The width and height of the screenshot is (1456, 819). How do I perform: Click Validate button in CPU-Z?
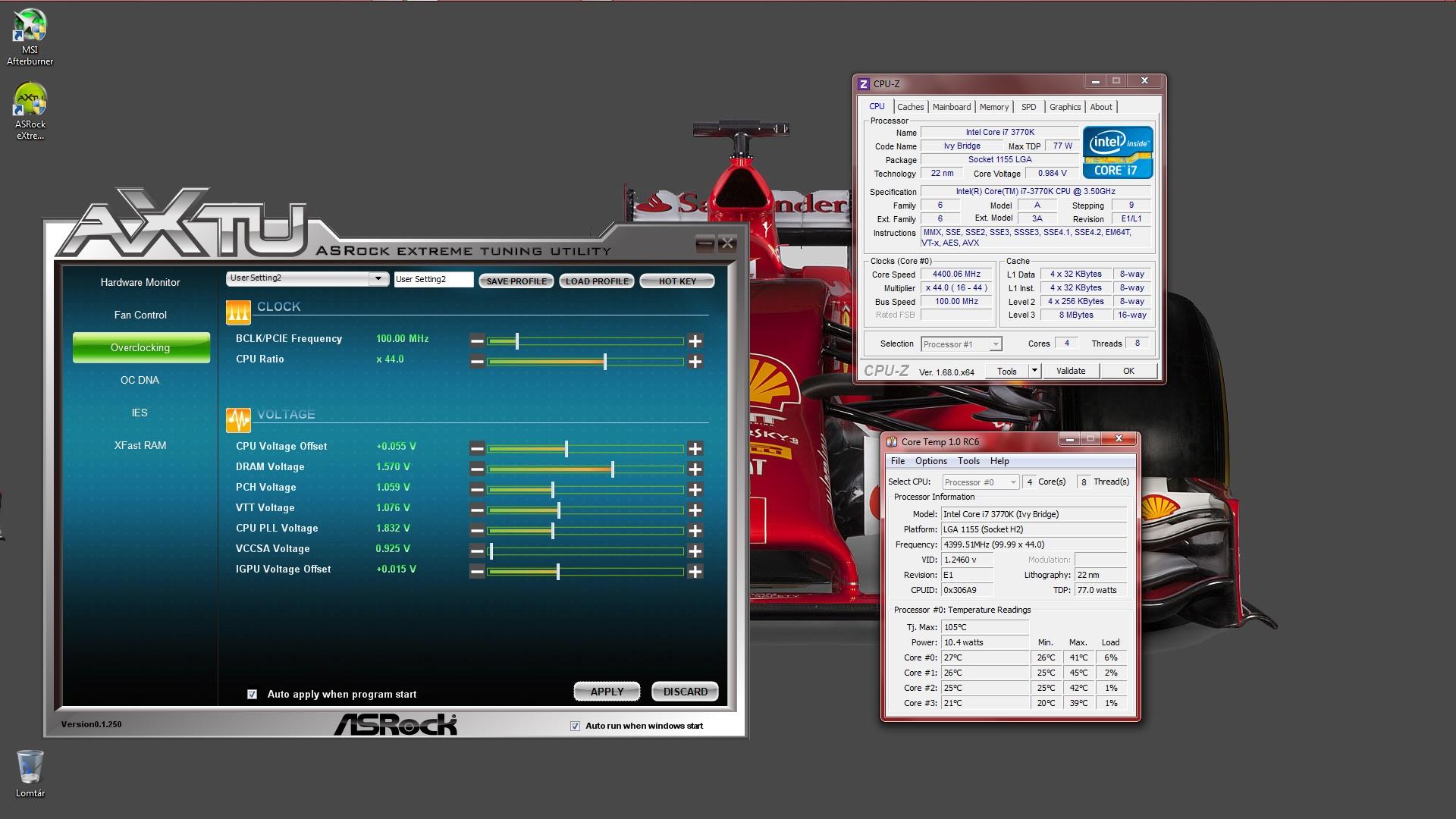point(1071,371)
